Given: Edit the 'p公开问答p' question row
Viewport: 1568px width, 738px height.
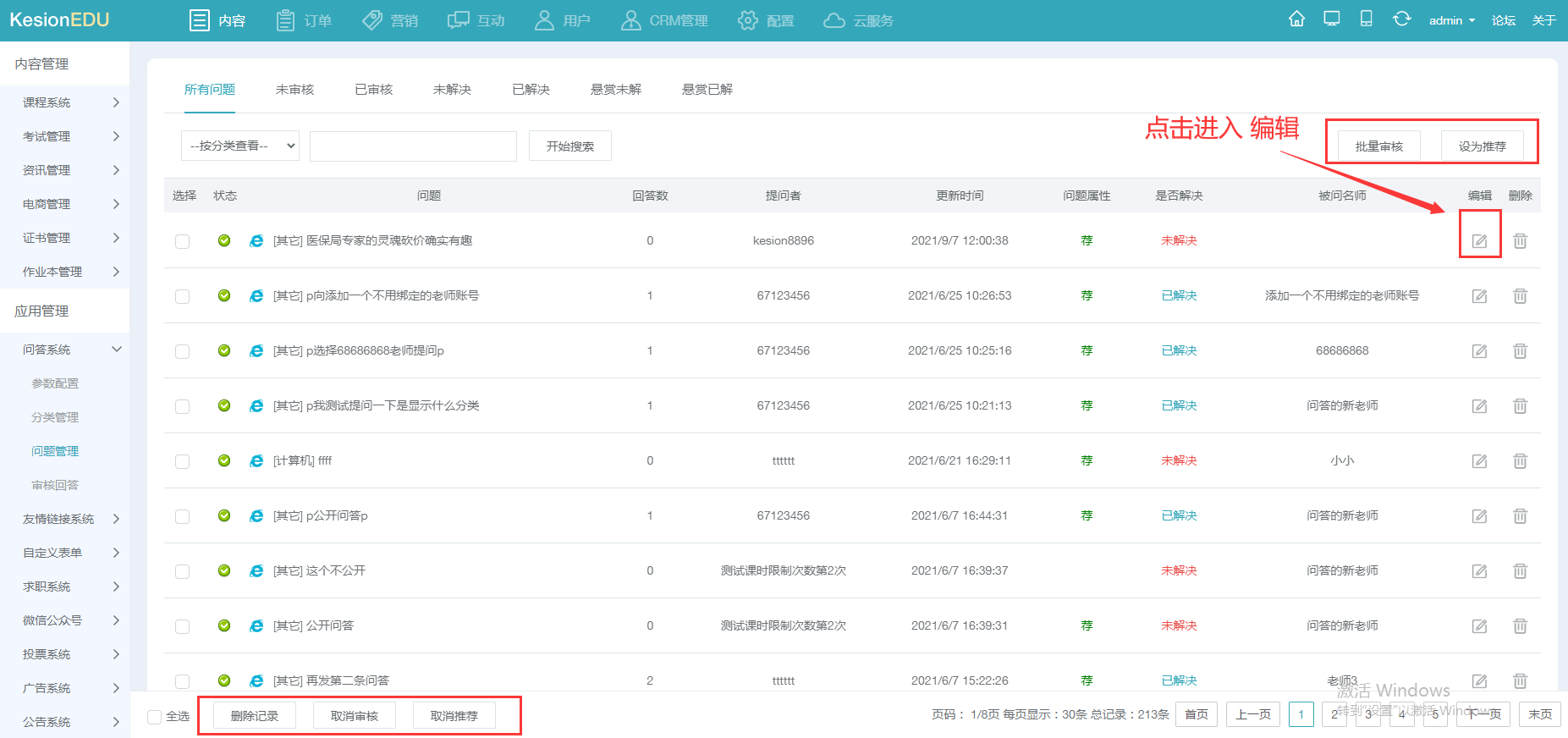Looking at the screenshot, I should pyautogui.click(x=1479, y=516).
